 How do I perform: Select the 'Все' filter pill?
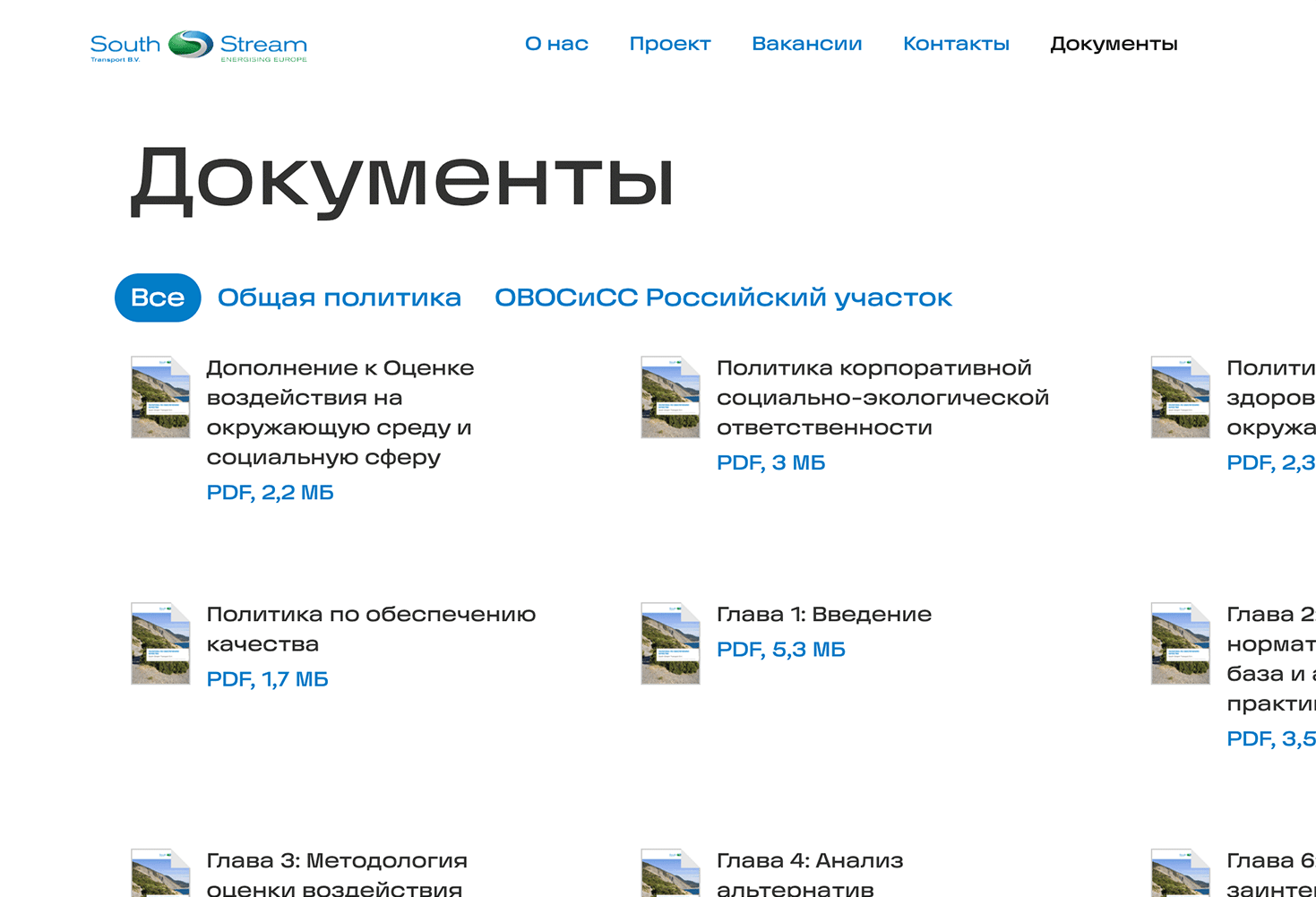158,298
